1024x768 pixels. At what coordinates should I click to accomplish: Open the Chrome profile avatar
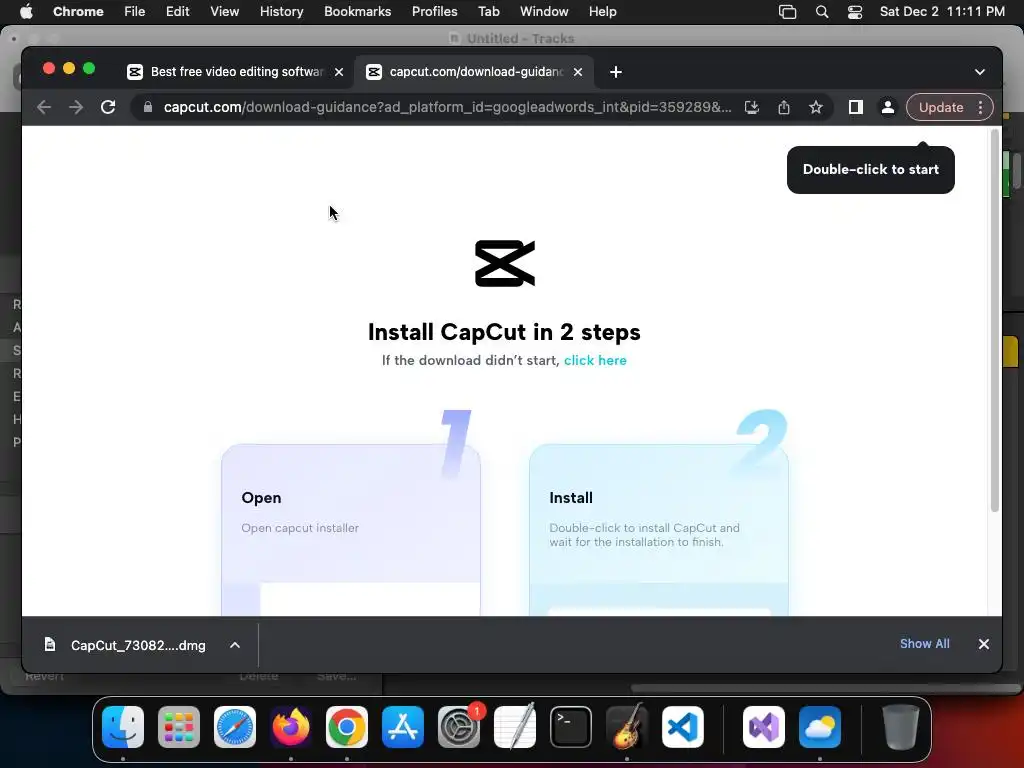888,107
